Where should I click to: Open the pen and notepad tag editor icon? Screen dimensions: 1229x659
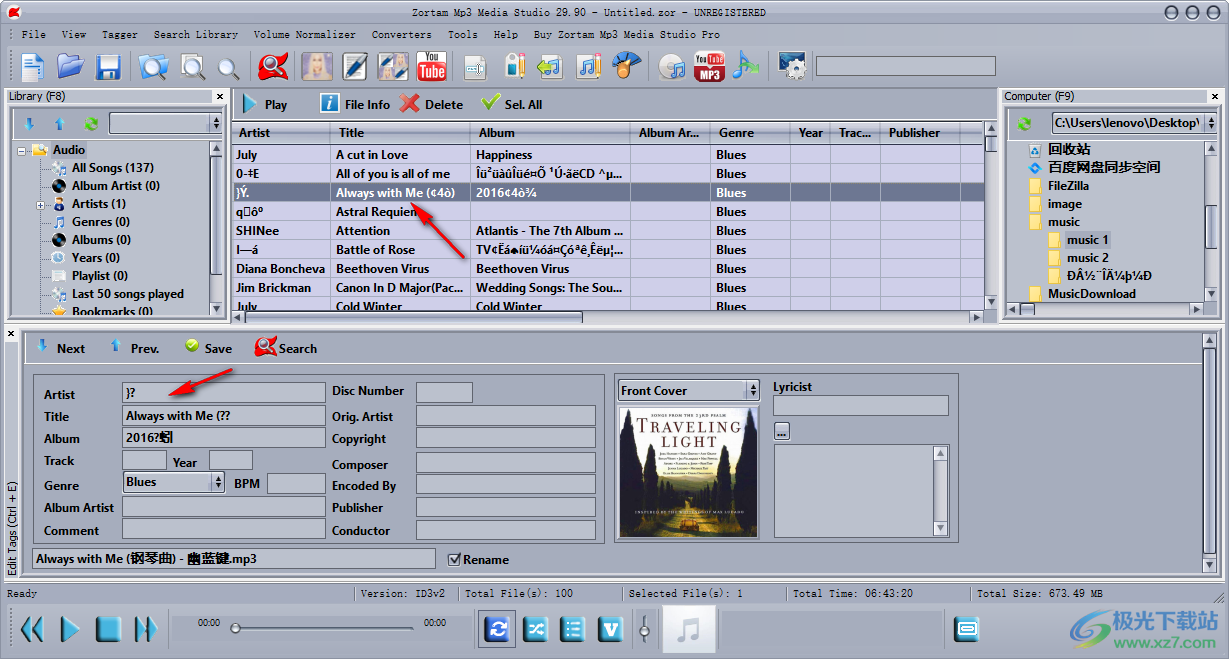(355, 67)
